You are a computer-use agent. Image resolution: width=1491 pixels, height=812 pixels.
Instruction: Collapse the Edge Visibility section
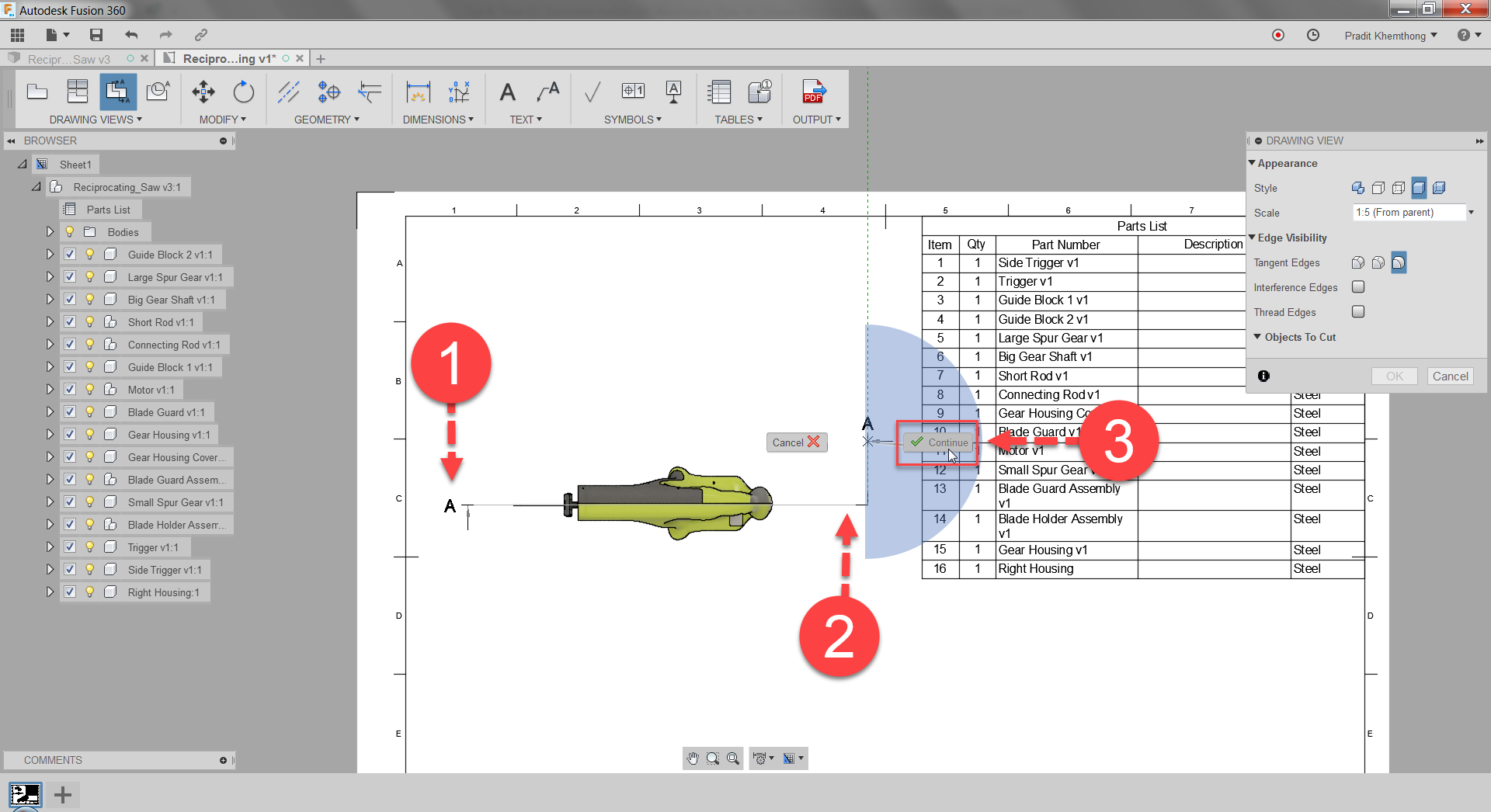click(x=1253, y=238)
